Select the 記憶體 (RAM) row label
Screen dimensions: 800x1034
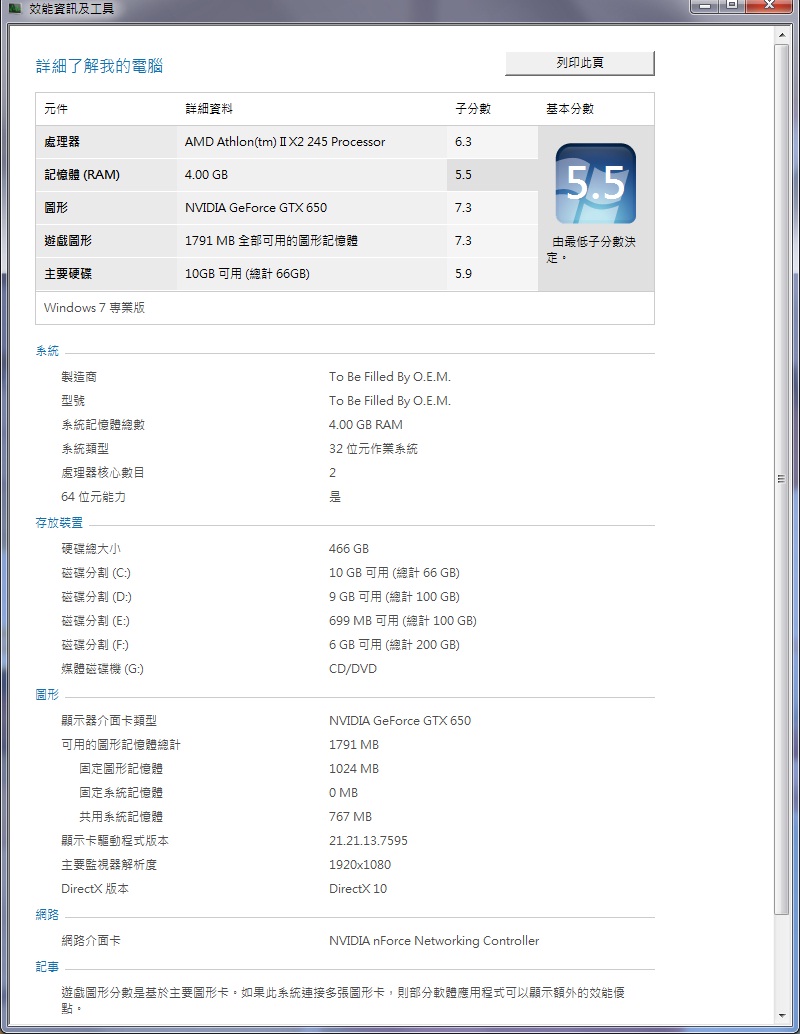pyautogui.click(x=82, y=175)
